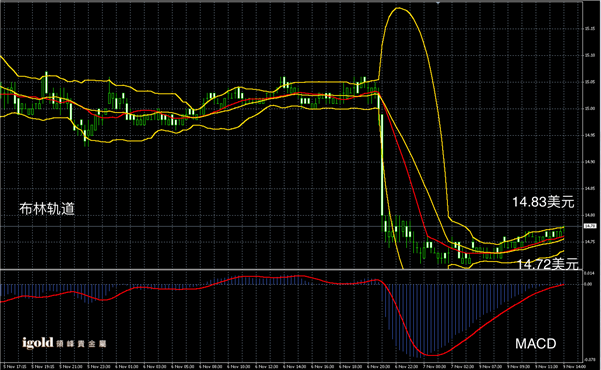Click the 15.00 price axis label
Screen dimensions: 601x370
coord(590,109)
